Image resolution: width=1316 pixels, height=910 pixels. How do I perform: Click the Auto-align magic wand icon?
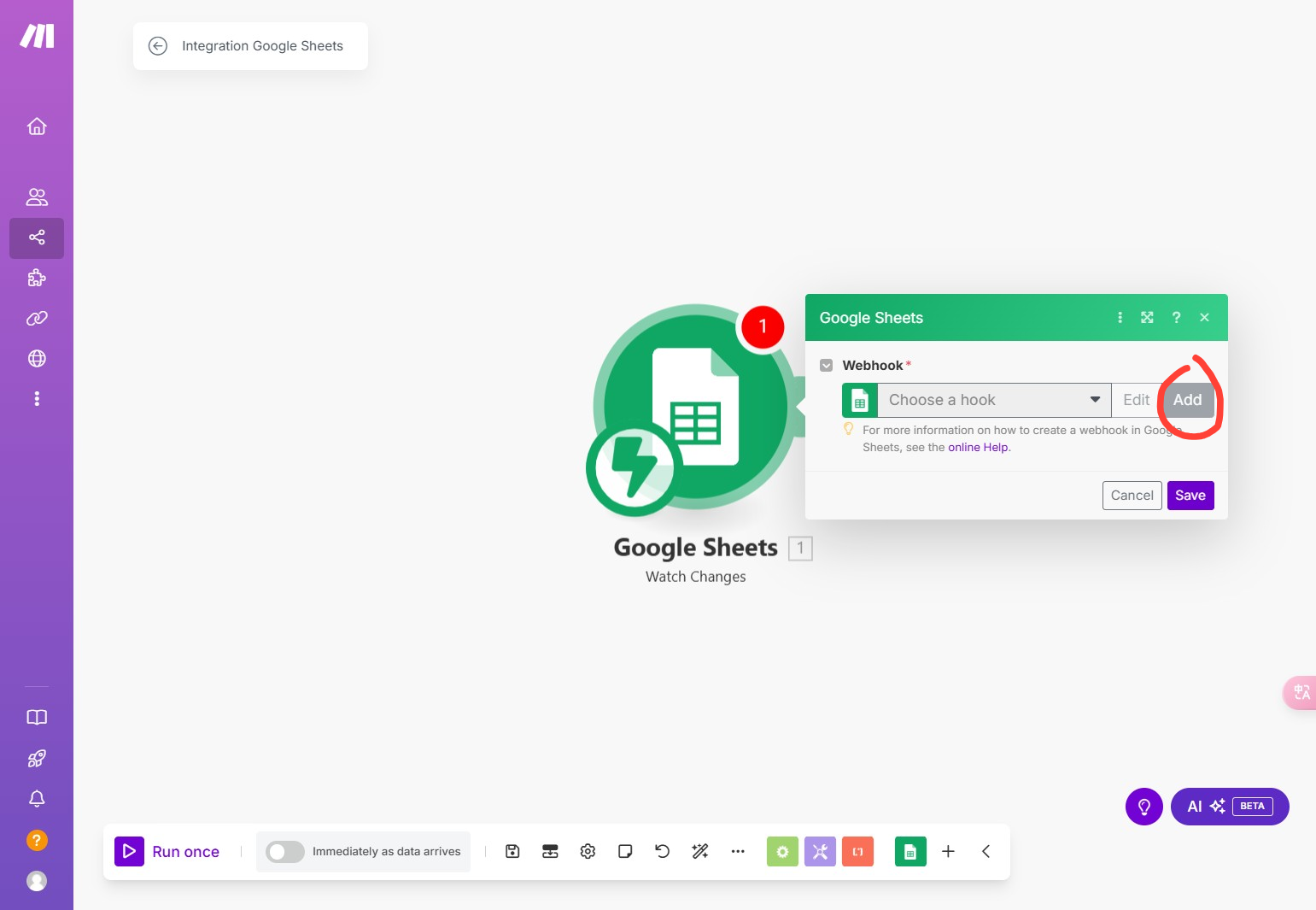click(x=700, y=851)
